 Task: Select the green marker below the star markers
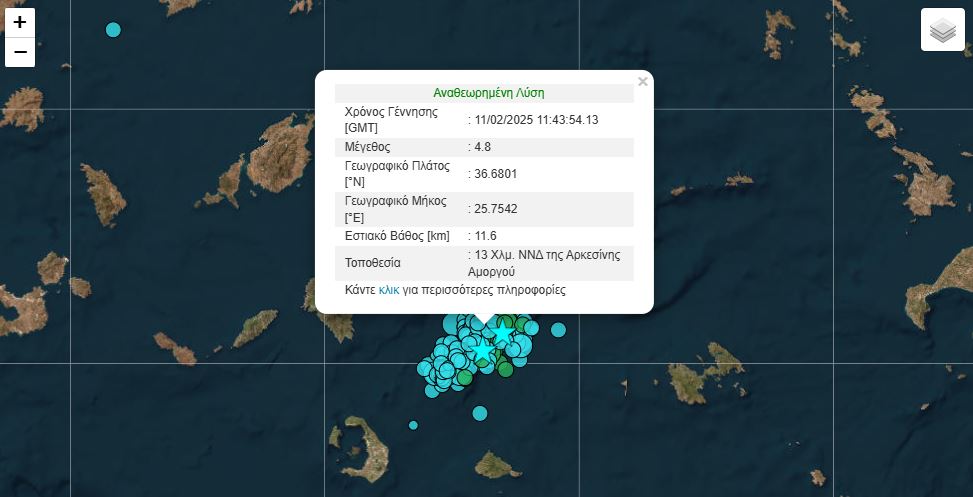point(505,369)
